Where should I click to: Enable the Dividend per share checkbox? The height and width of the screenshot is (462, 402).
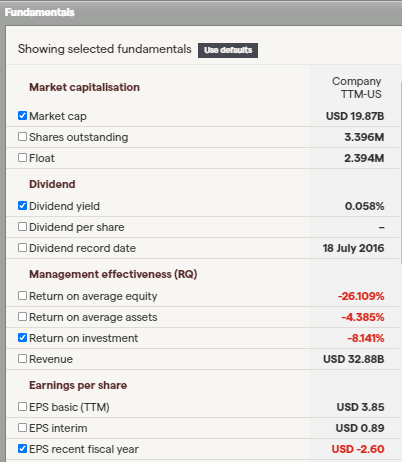coord(22,227)
